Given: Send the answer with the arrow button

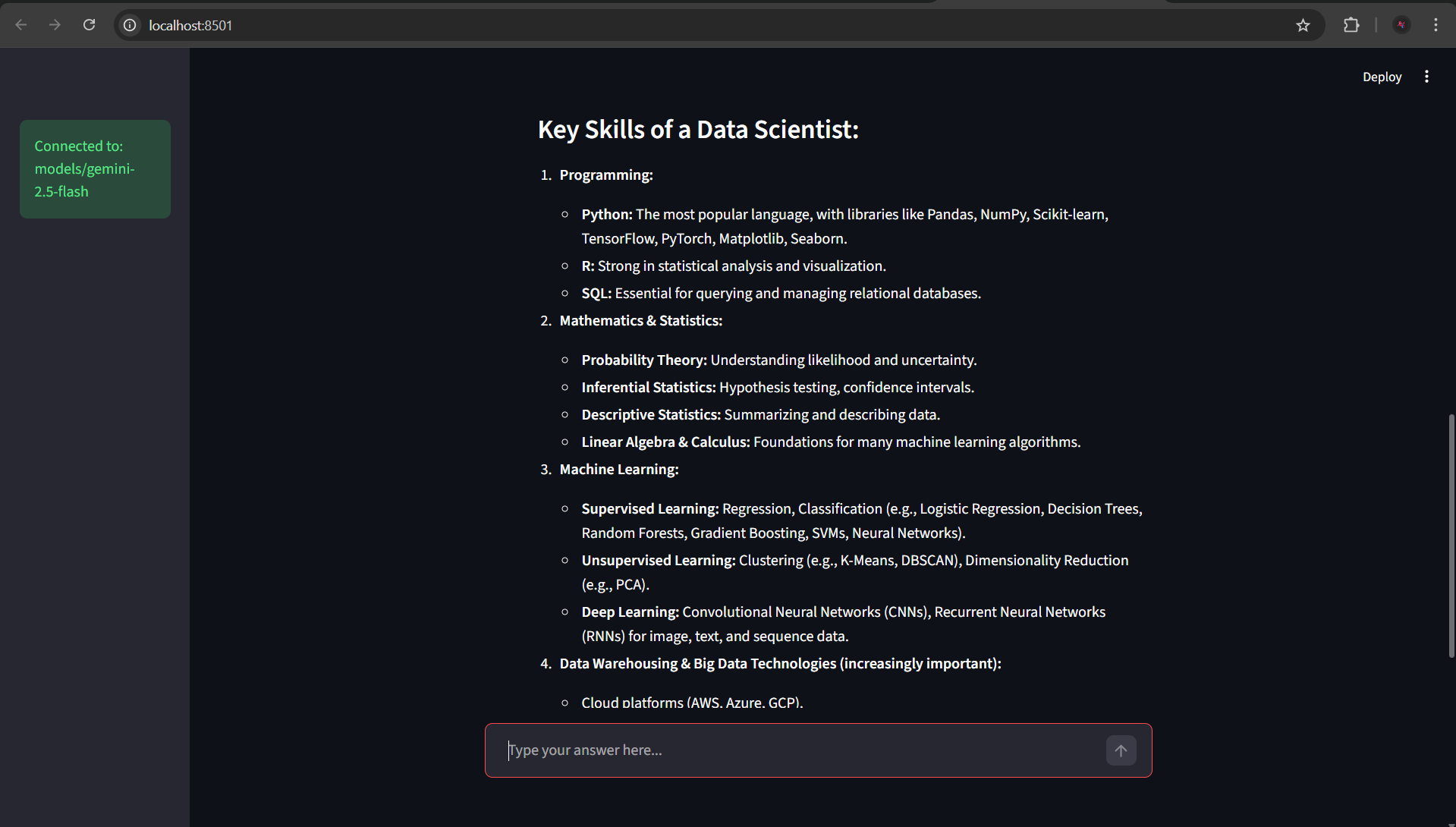Looking at the screenshot, I should [1121, 750].
